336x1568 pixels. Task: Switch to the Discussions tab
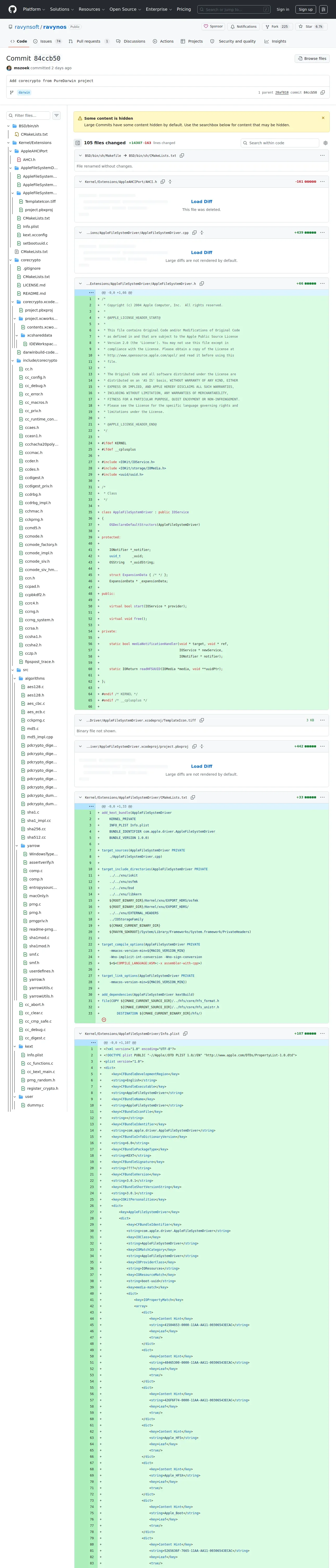coord(131,41)
